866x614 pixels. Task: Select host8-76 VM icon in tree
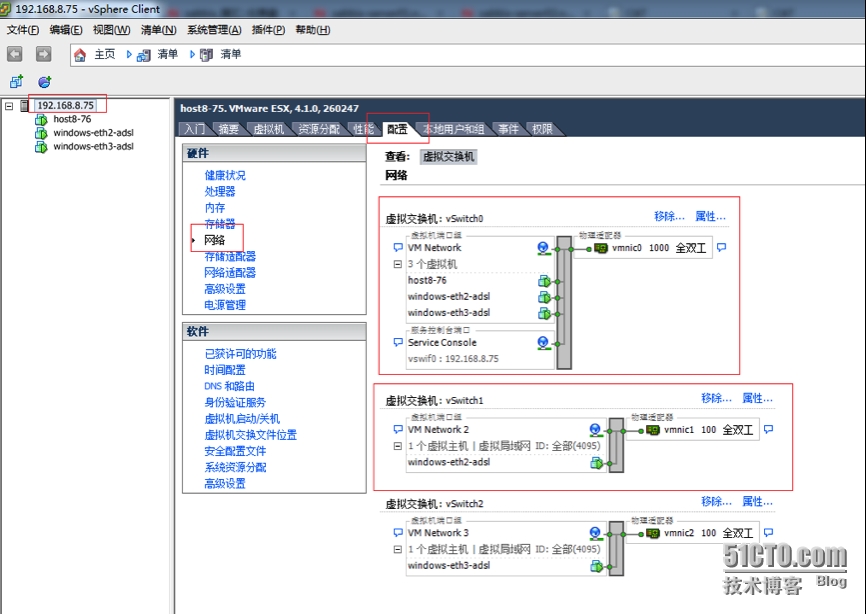coord(41,119)
